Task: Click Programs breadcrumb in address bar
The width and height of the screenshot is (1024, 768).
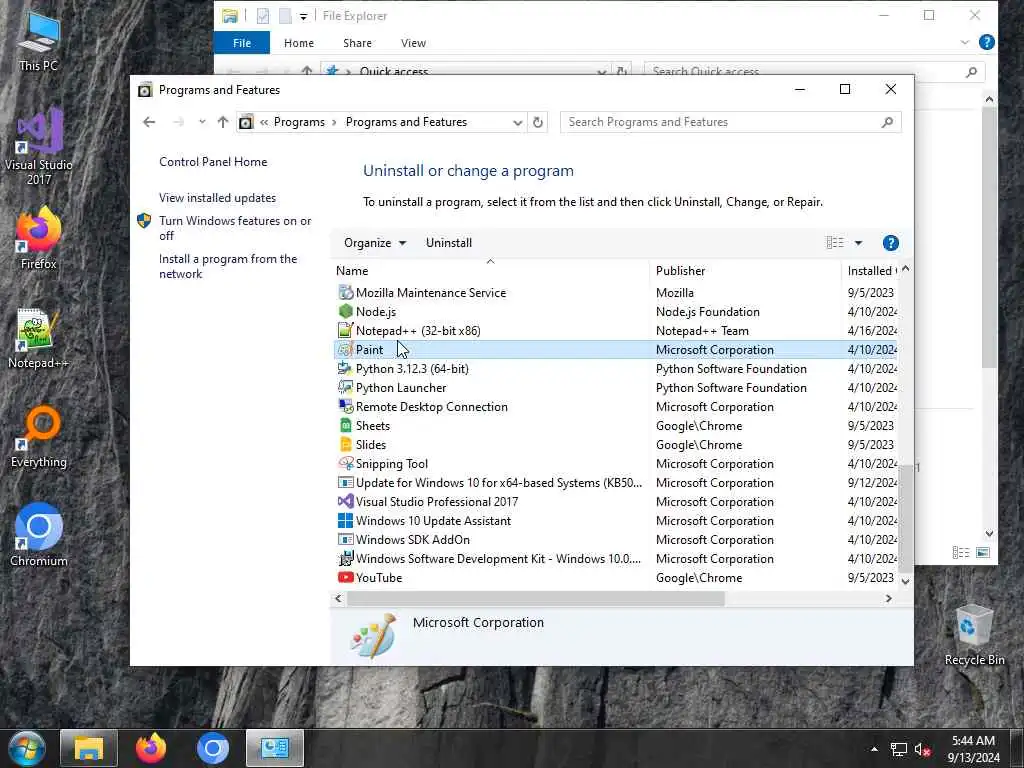Action: tap(299, 122)
